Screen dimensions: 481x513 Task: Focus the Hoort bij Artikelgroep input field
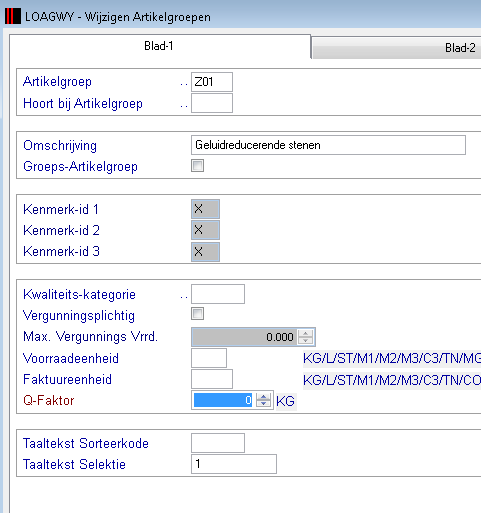pos(212,103)
